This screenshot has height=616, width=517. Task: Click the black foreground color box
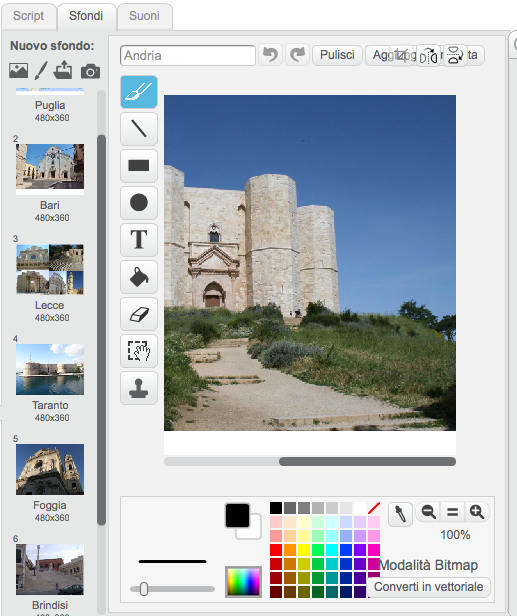[x=237, y=515]
